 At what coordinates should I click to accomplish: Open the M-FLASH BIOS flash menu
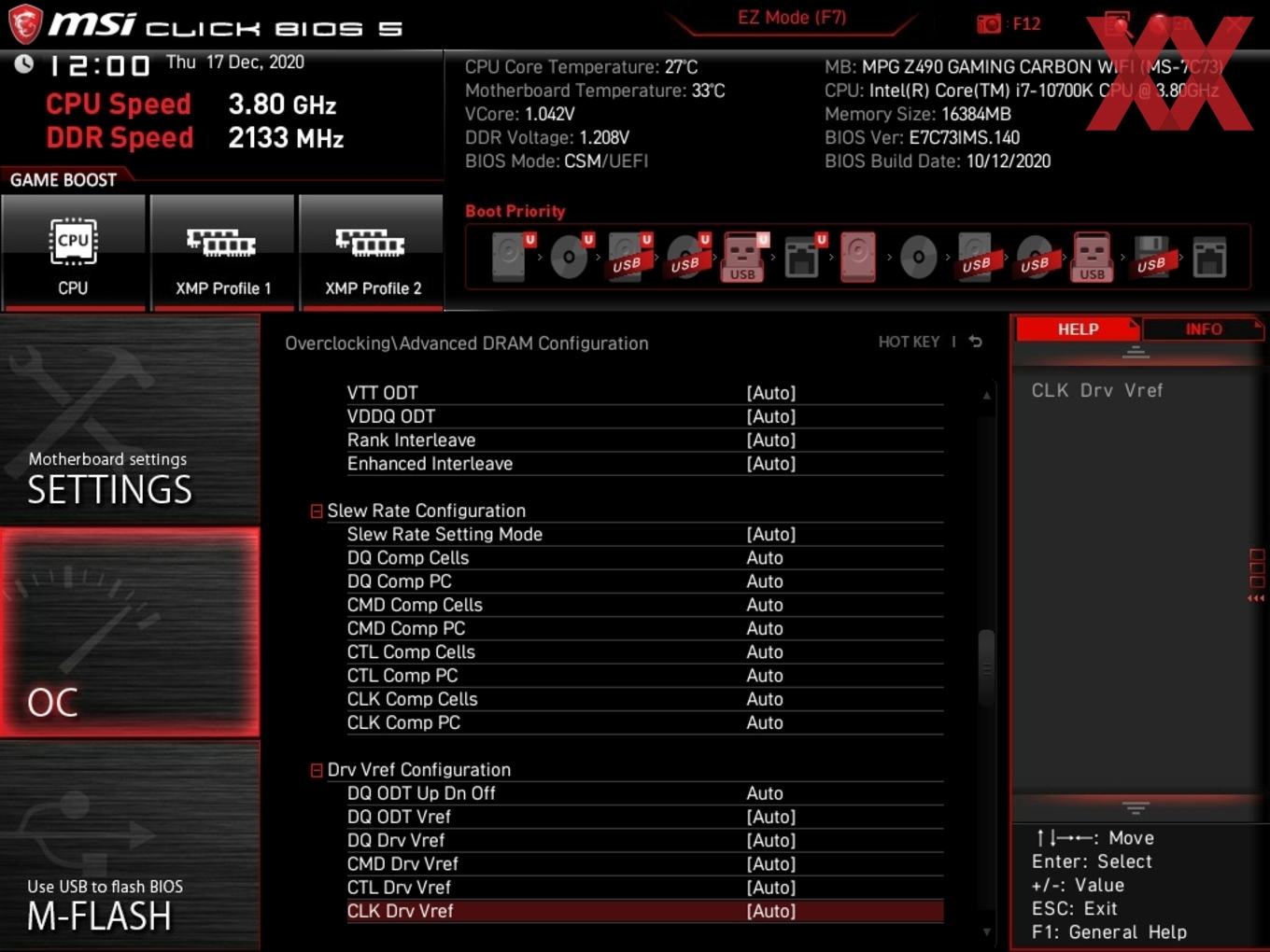click(x=130, y=847)
